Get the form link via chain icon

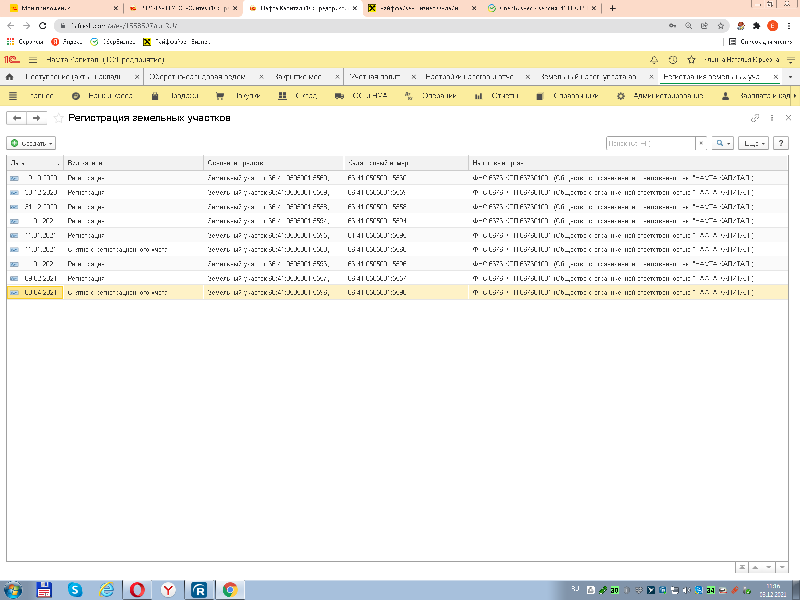pyautogui.click(x=755, y=118)
